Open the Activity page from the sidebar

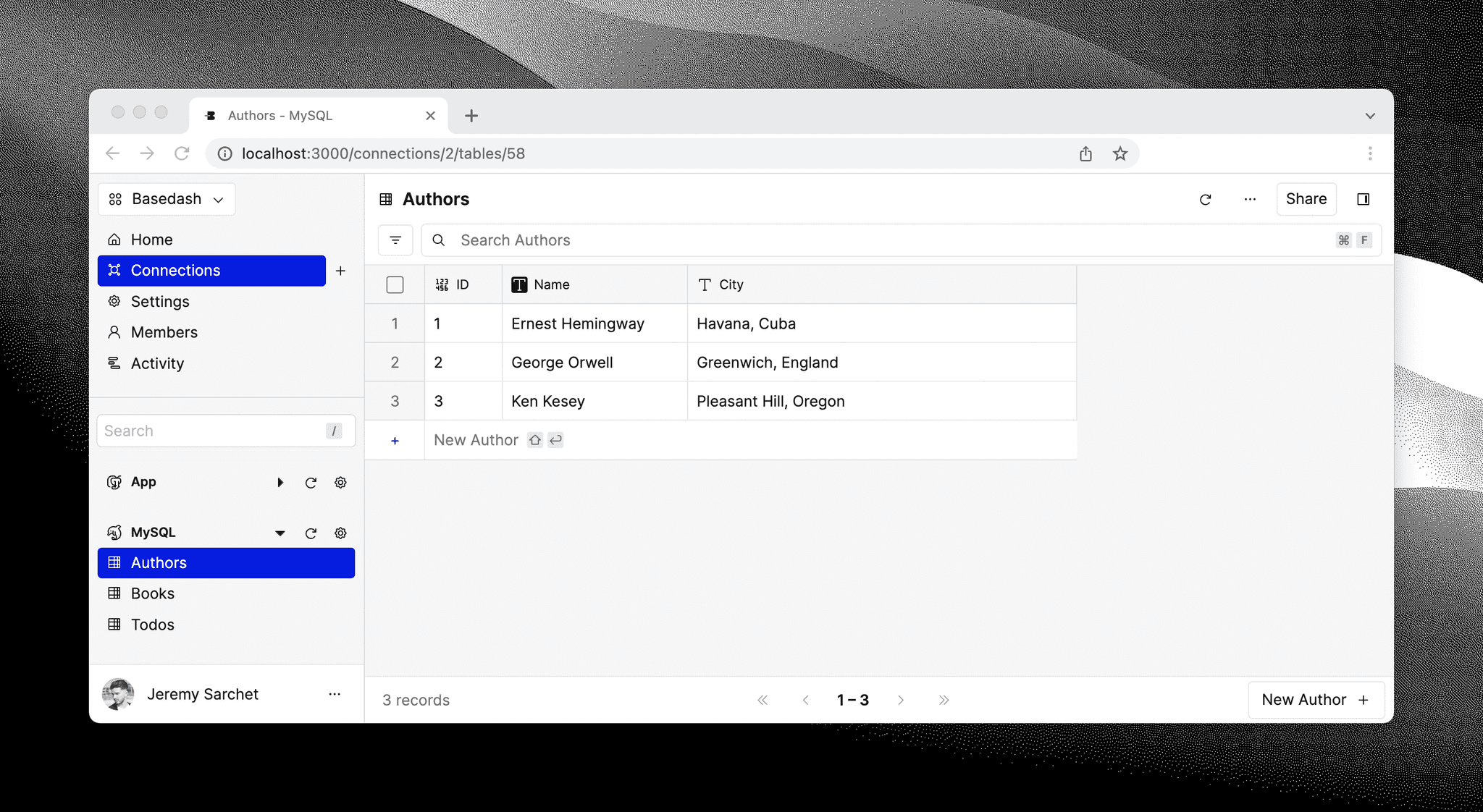pyautogui.click(x=156, y=363)
